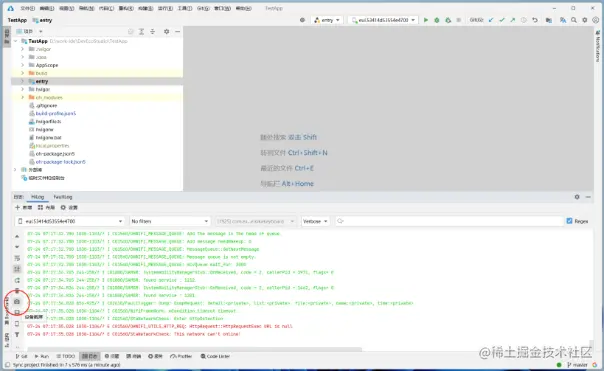Open the Verbose log level dropdown
Screen dimensions: 604x371
[x=315, y=221]
